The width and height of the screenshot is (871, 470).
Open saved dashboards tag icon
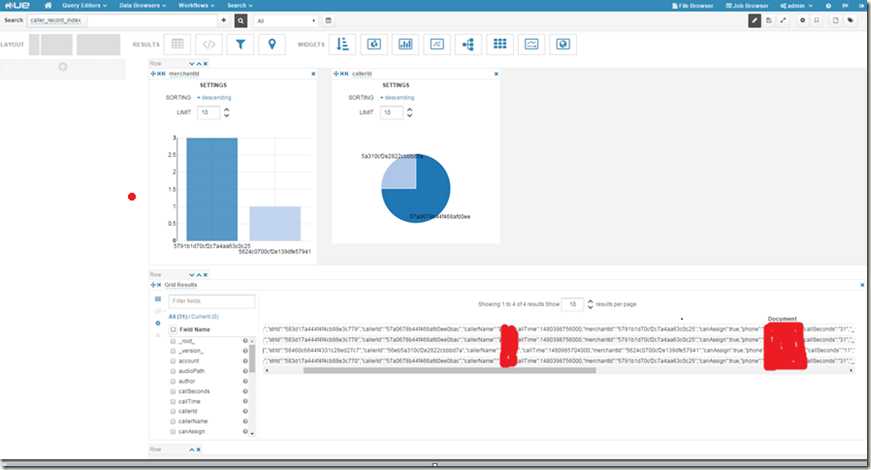coord(850,21)
